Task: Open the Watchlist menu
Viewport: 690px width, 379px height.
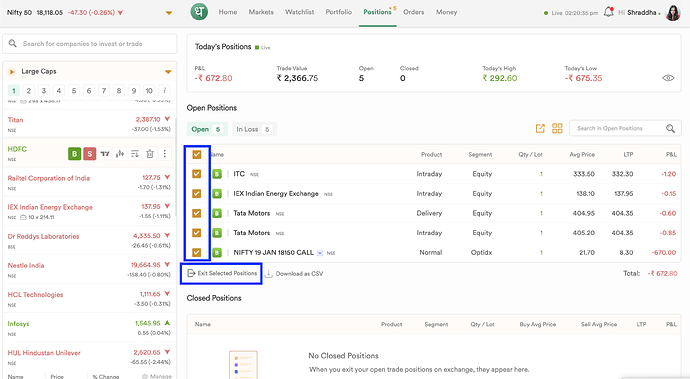Action: click(x=299, y=12)
